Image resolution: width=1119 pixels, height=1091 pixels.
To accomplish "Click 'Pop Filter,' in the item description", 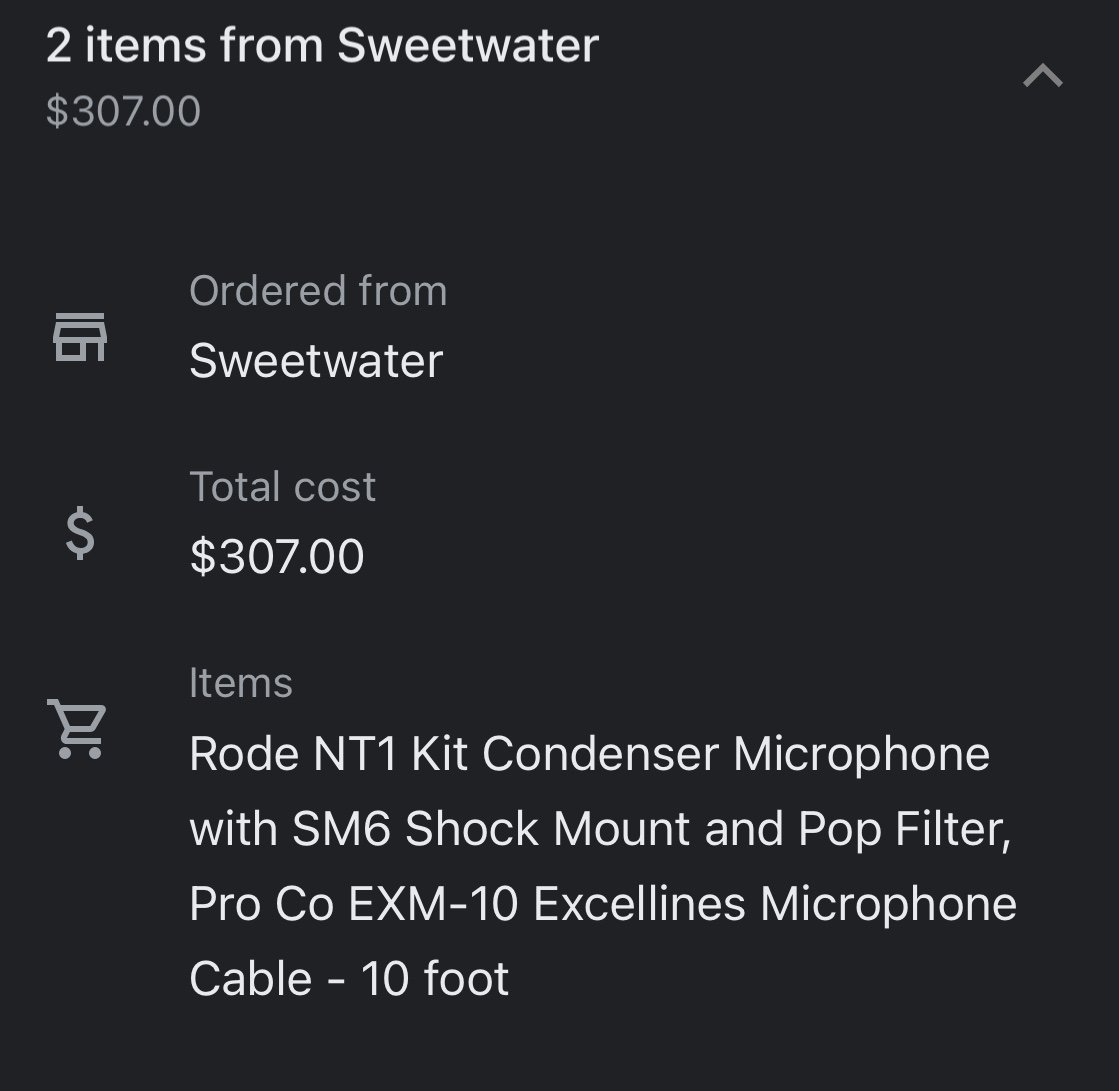I will (x=904, y=830).
